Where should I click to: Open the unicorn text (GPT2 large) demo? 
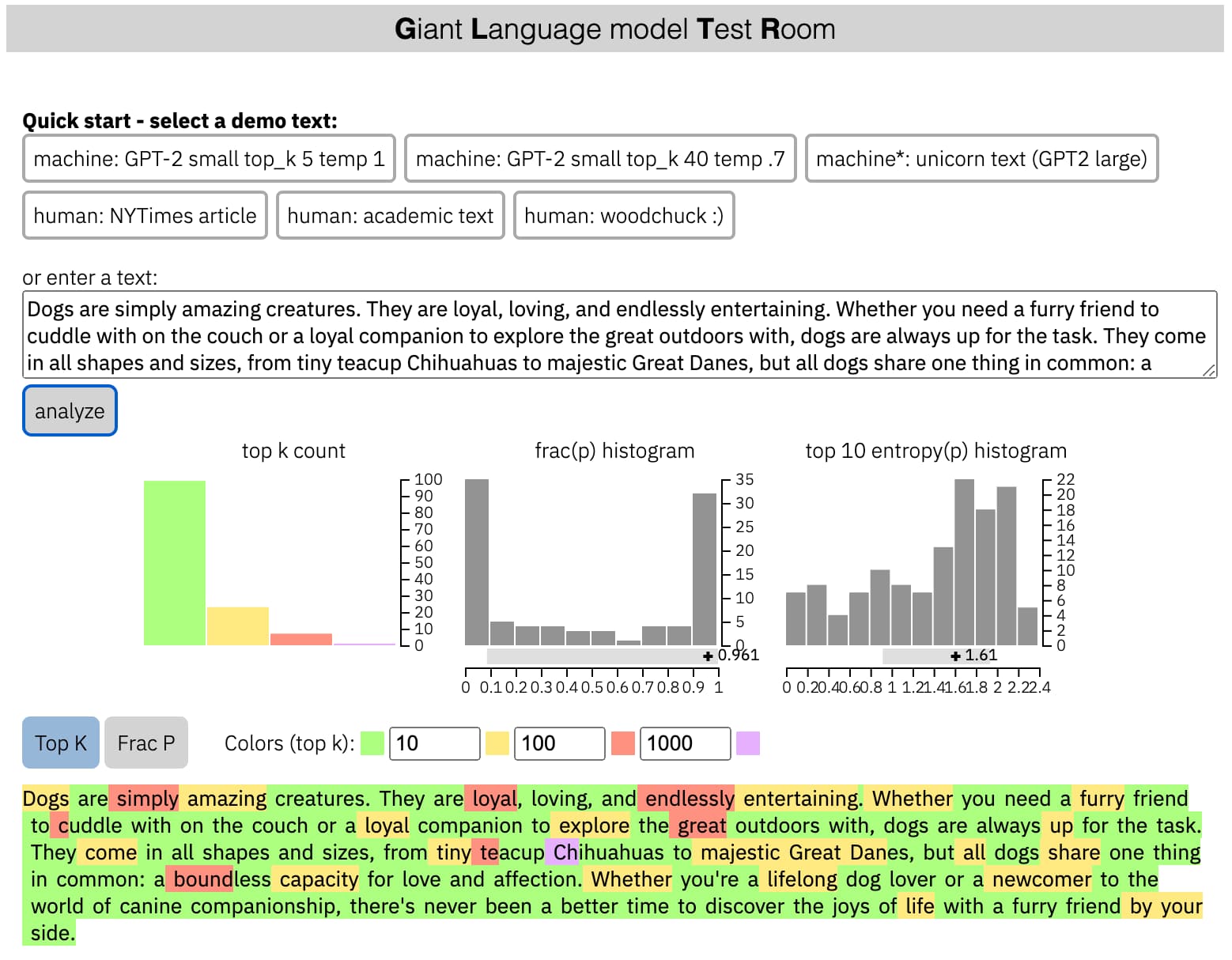point(981,159)
